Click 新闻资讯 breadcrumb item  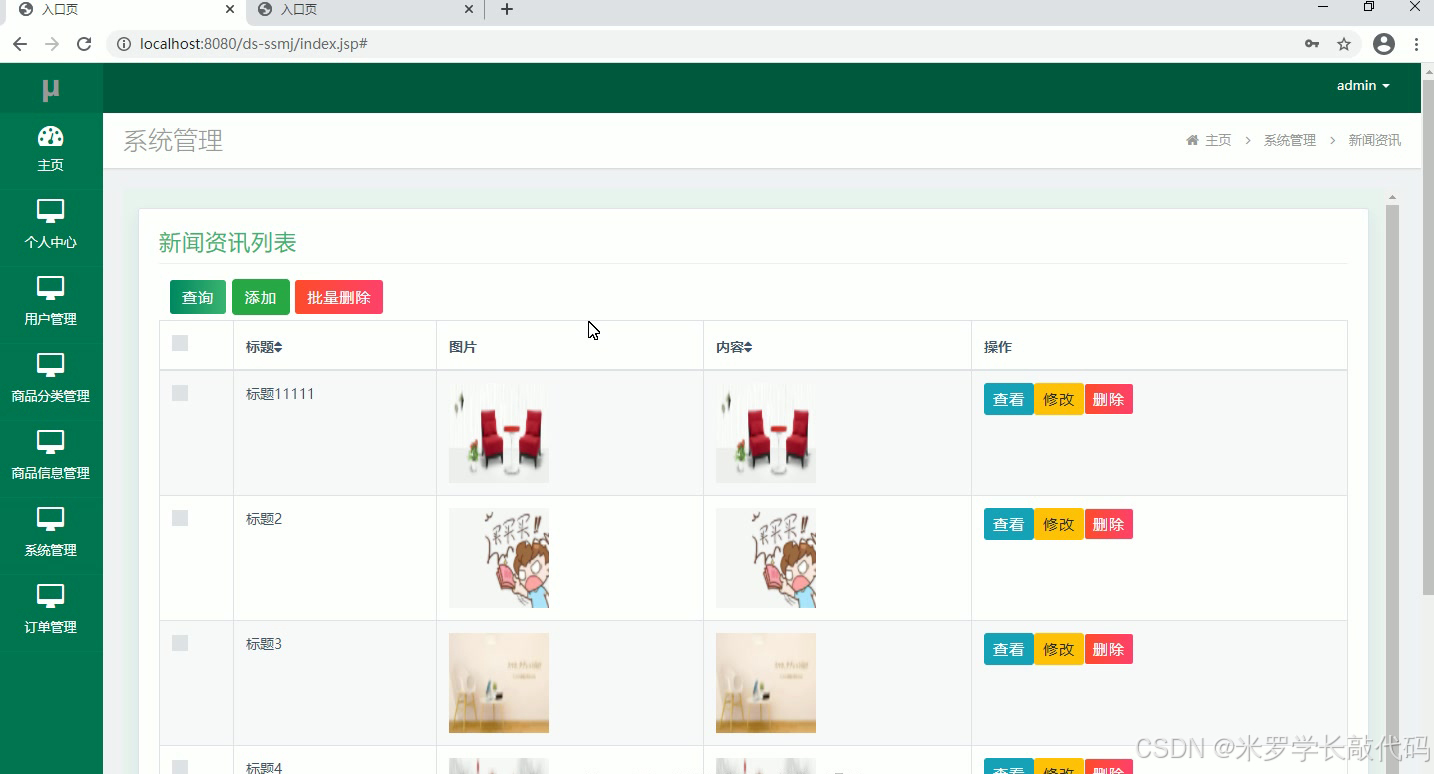[x=1375, y=140]
